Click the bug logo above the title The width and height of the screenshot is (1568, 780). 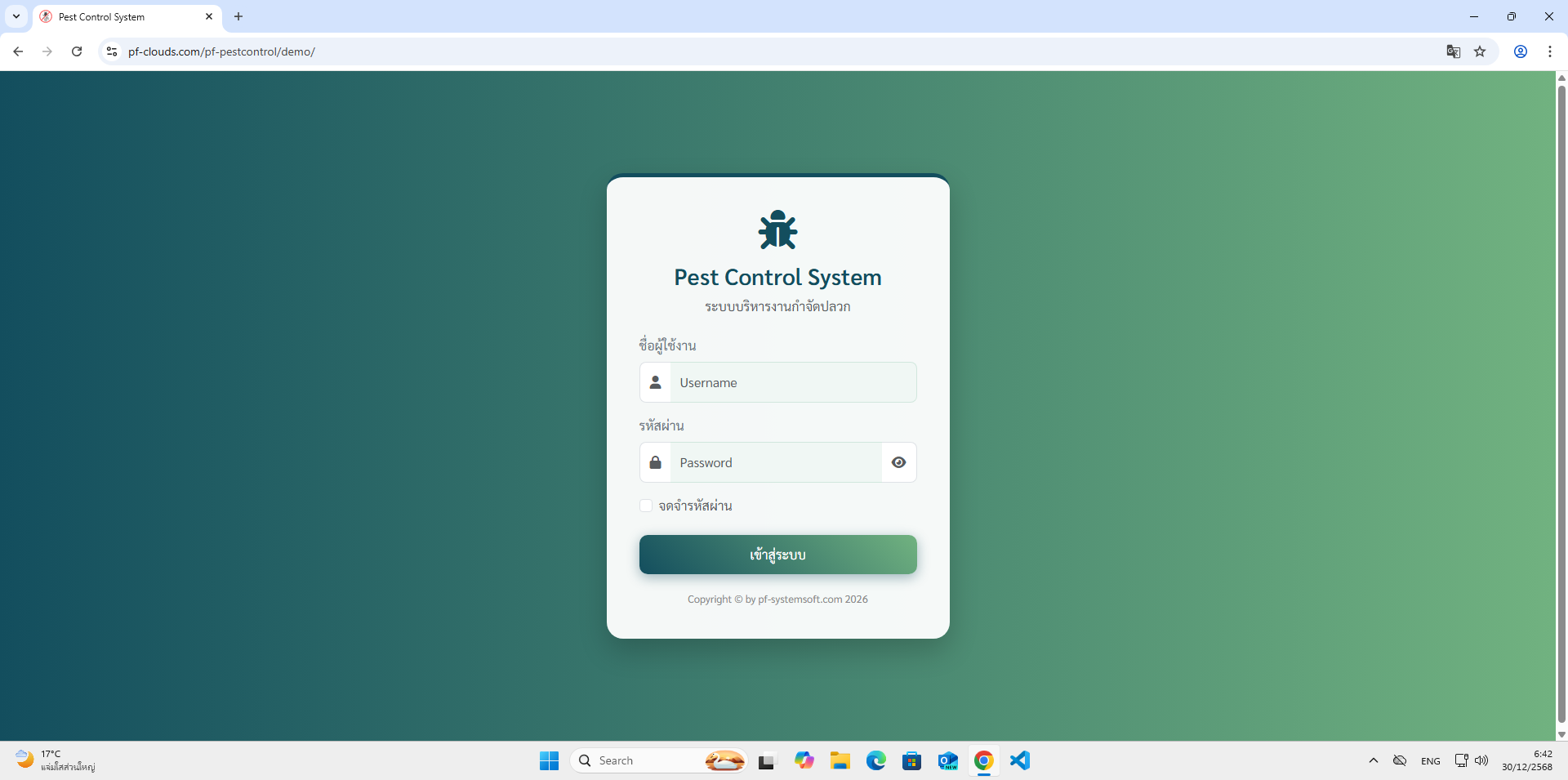(x=777, y=230)
